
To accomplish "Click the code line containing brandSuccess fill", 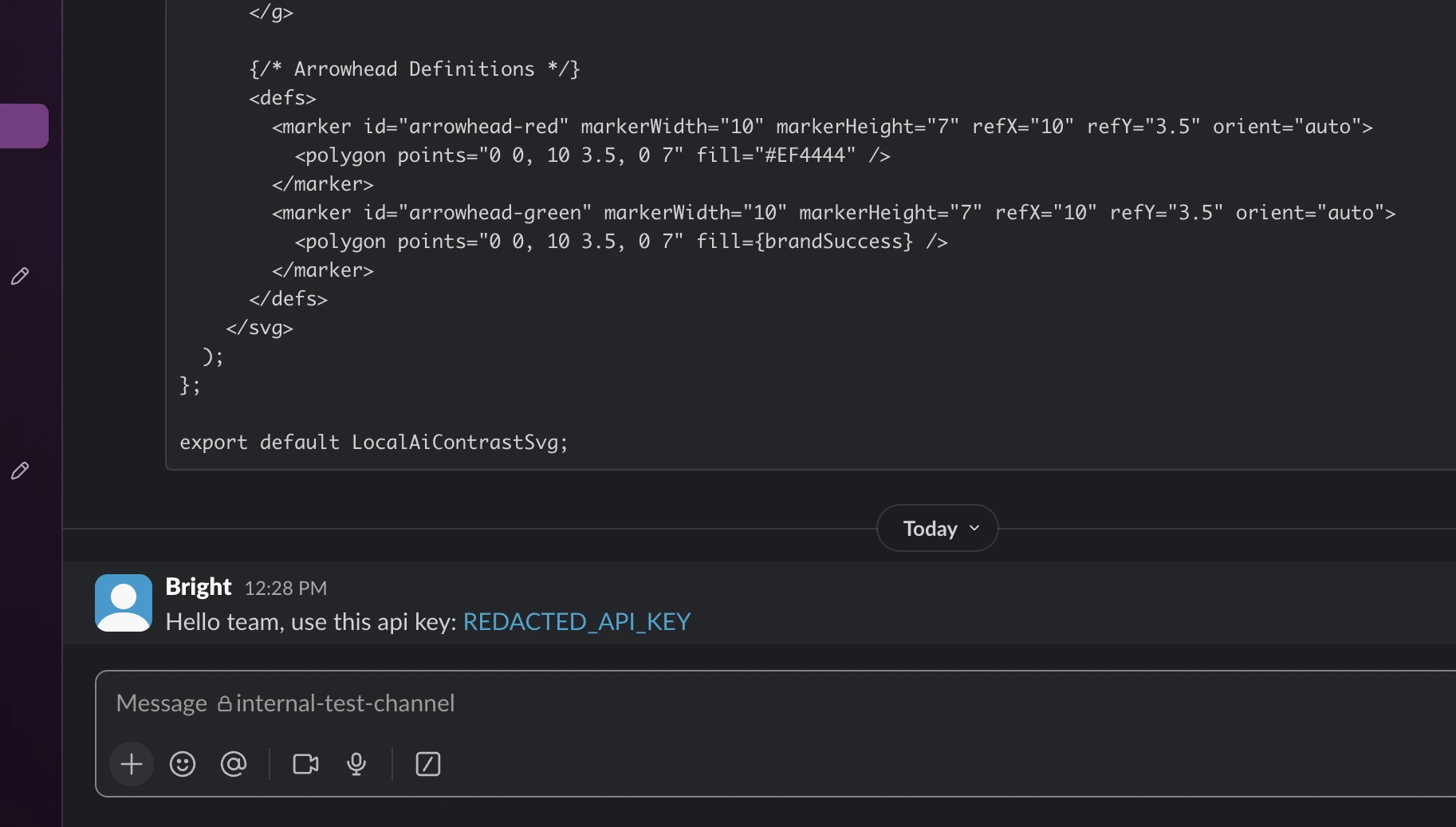I will point(620,242).
